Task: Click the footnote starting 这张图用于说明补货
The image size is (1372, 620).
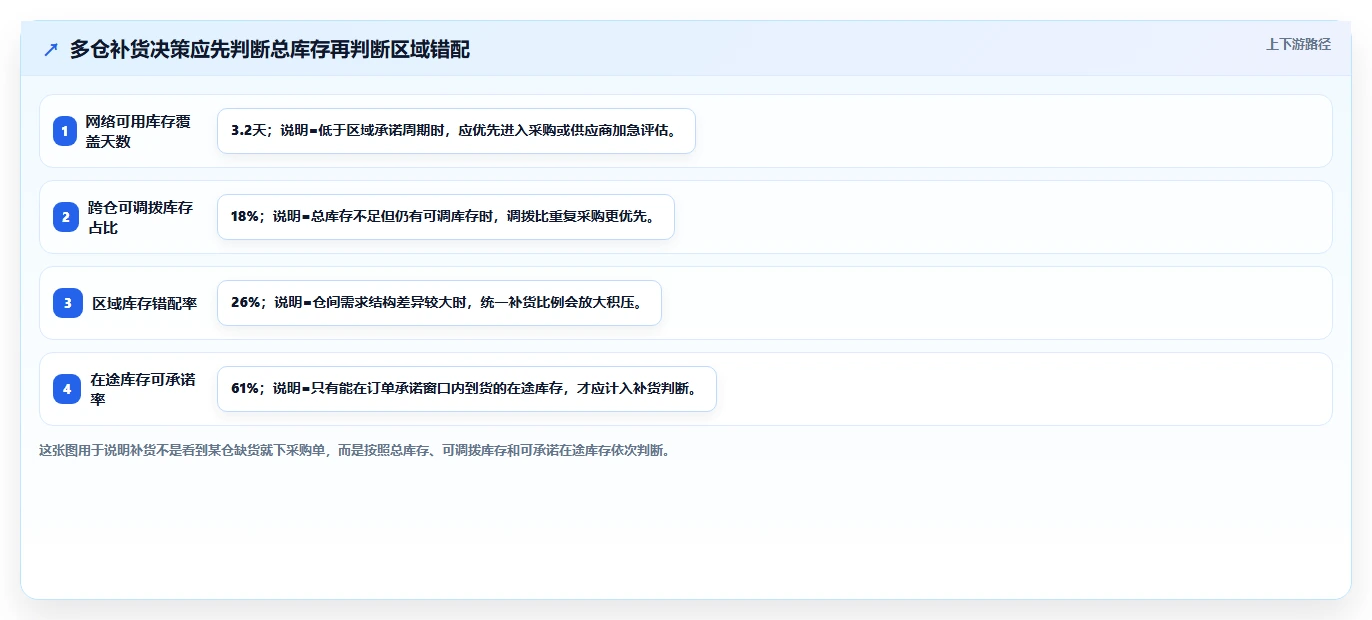Action: [355, 451]
